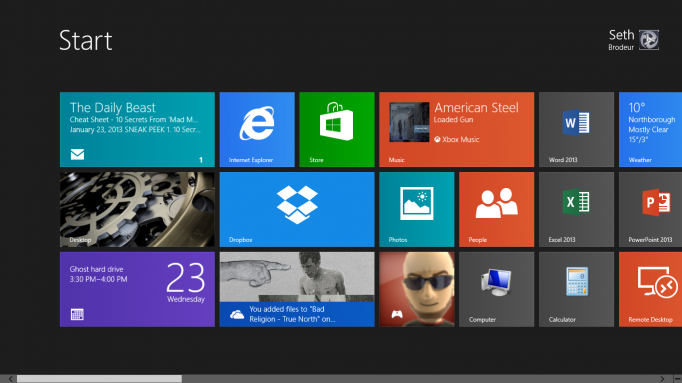This screenshot has width=682, height=383.
Task: Click the scroll left arrow
Action: point(10,379)
